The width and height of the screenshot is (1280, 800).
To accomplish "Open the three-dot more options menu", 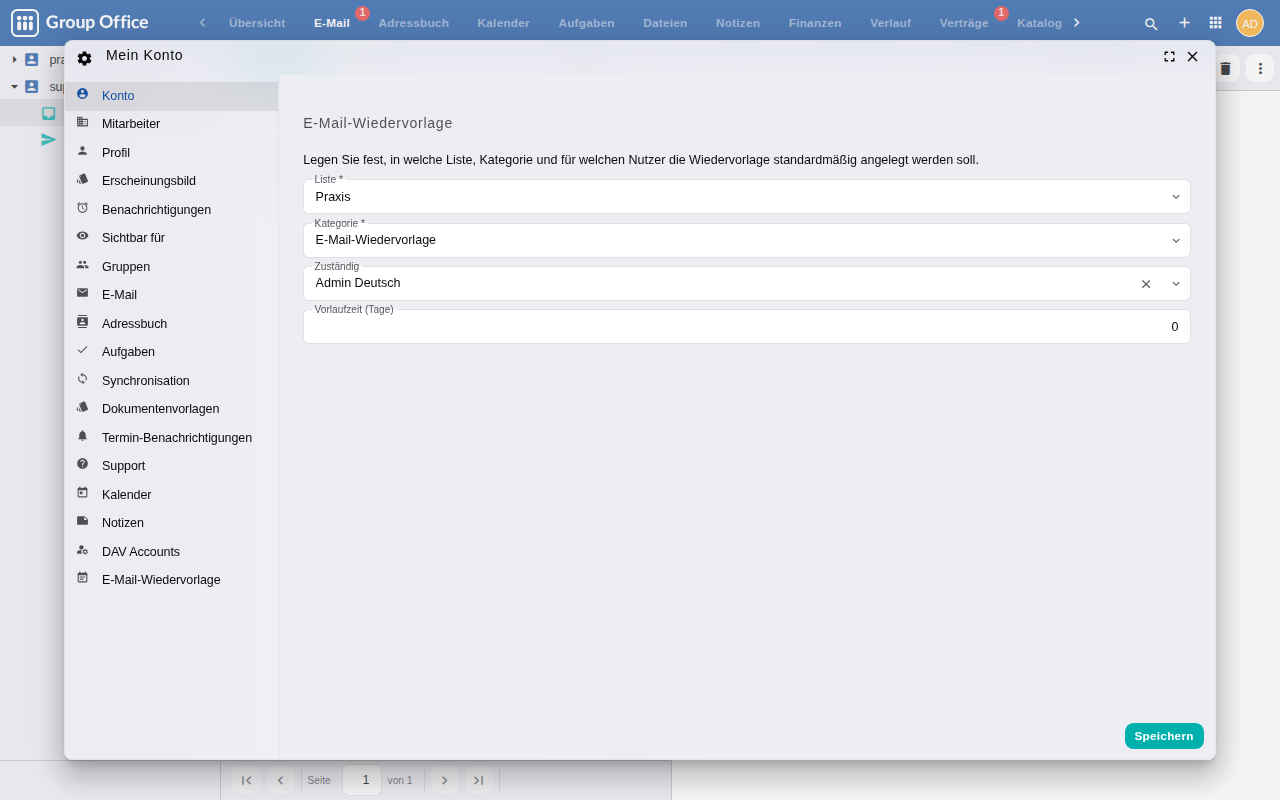I will pyautogui.click(x=1260, y=68).
